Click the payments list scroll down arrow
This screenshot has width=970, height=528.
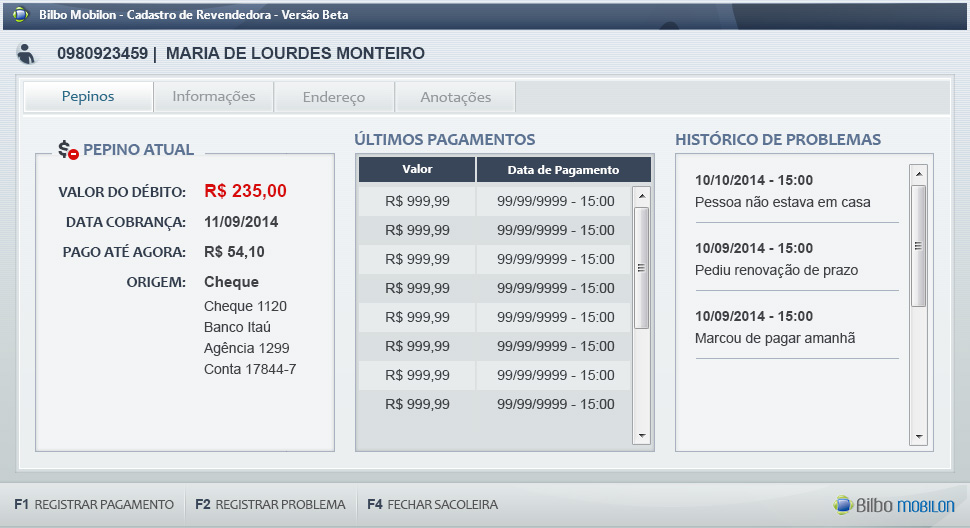642,436
